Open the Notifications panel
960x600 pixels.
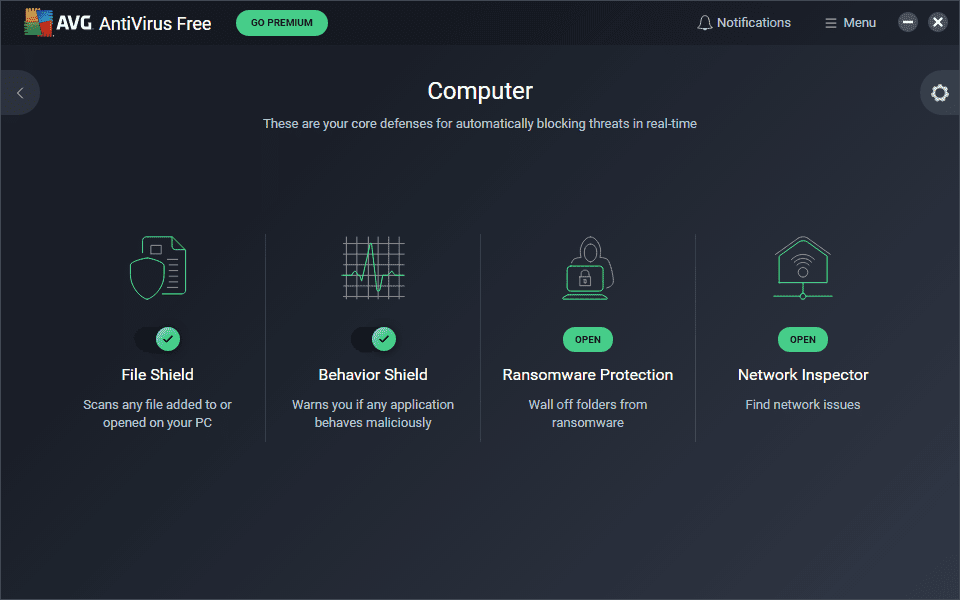(744, 23)
